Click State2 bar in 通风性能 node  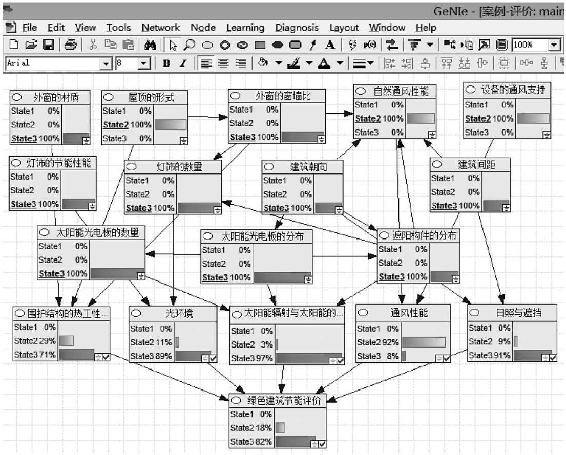point(424,342)
